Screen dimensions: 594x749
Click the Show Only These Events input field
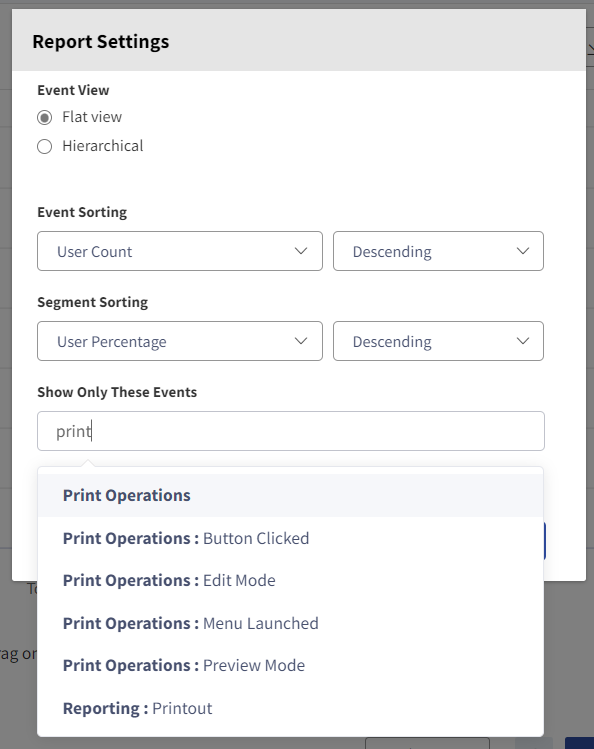pyautogui.click(x=291, y=431)
